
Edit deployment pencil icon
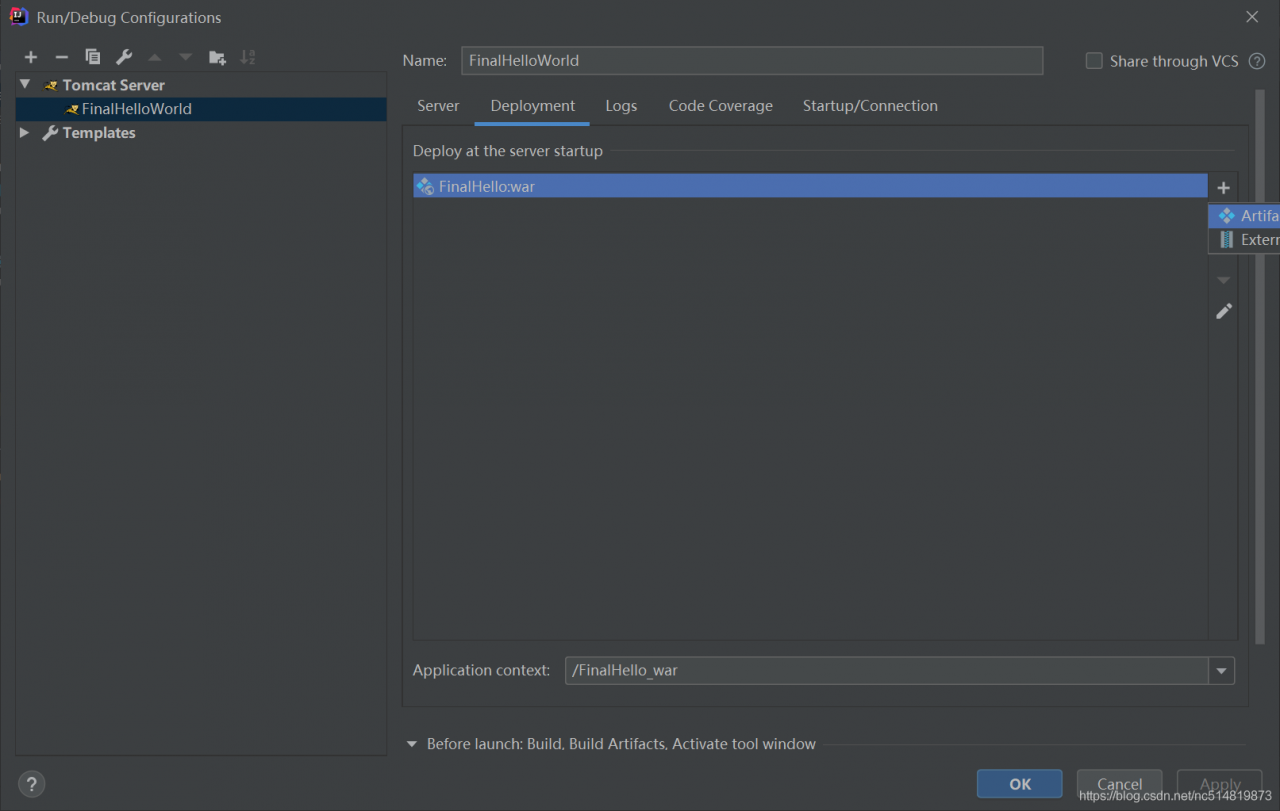[x=1224, y=311]
